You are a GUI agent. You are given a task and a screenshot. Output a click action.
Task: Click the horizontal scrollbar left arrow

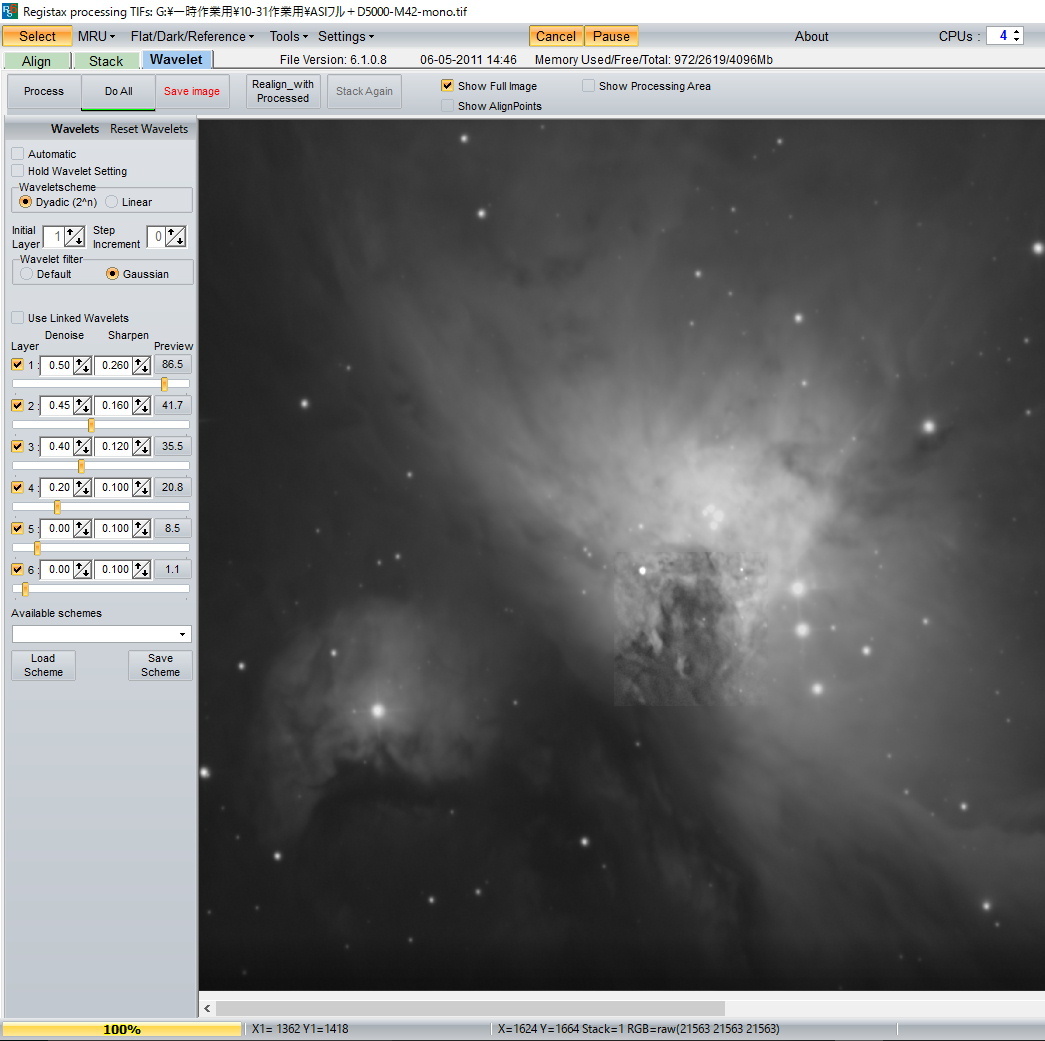point(207,1008)
